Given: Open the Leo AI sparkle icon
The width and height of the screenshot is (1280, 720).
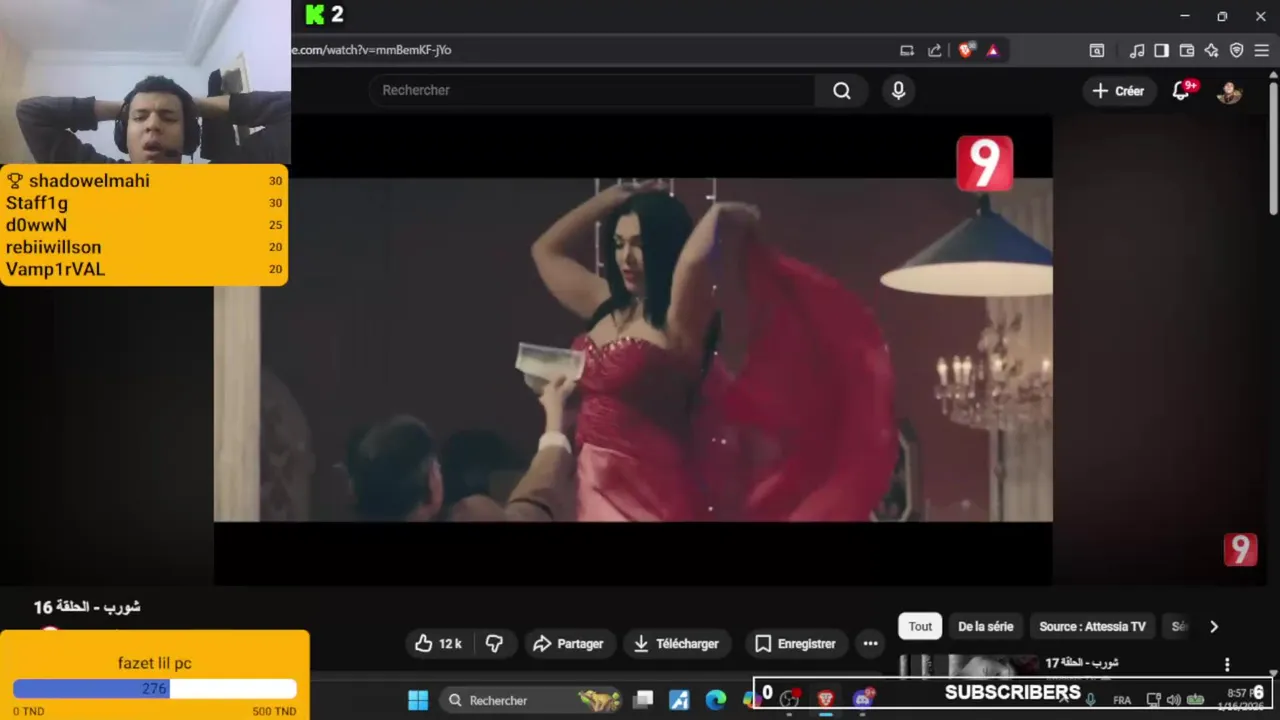Looking at the screenshot, I should click(x=1212, y=50).
